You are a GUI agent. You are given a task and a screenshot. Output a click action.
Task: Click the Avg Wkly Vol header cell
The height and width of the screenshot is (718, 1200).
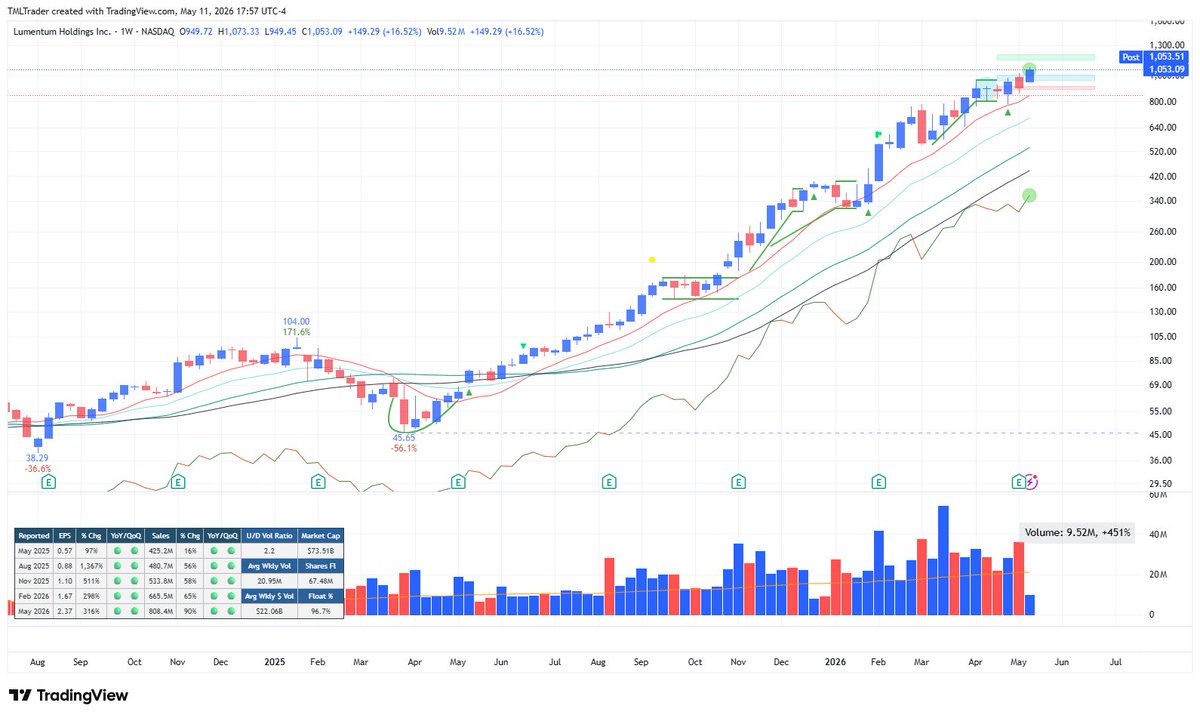(269, 565)
